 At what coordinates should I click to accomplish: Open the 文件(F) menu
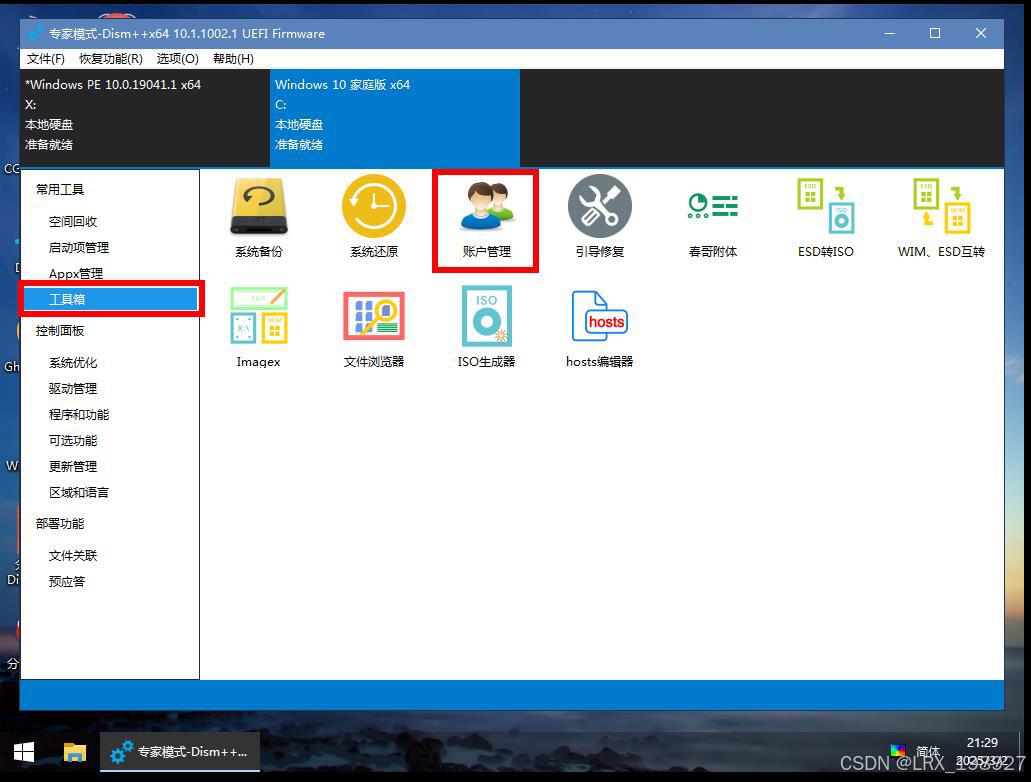(x=45, y=59)
